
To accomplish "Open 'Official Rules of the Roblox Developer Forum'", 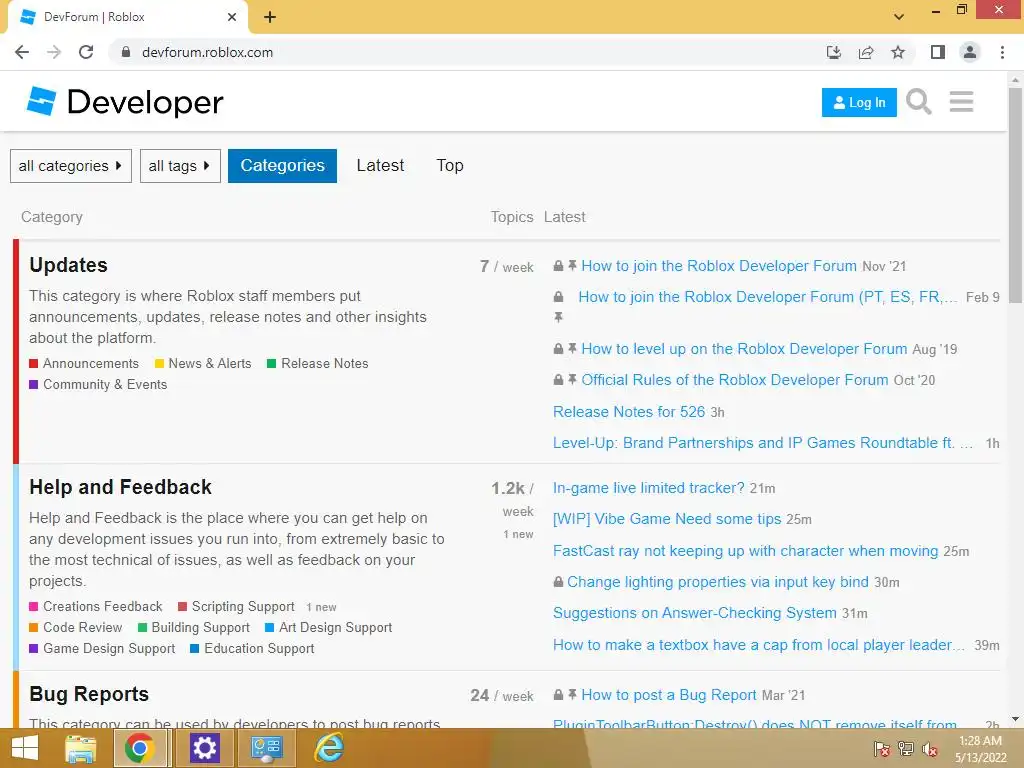I will tap(735, 380).
